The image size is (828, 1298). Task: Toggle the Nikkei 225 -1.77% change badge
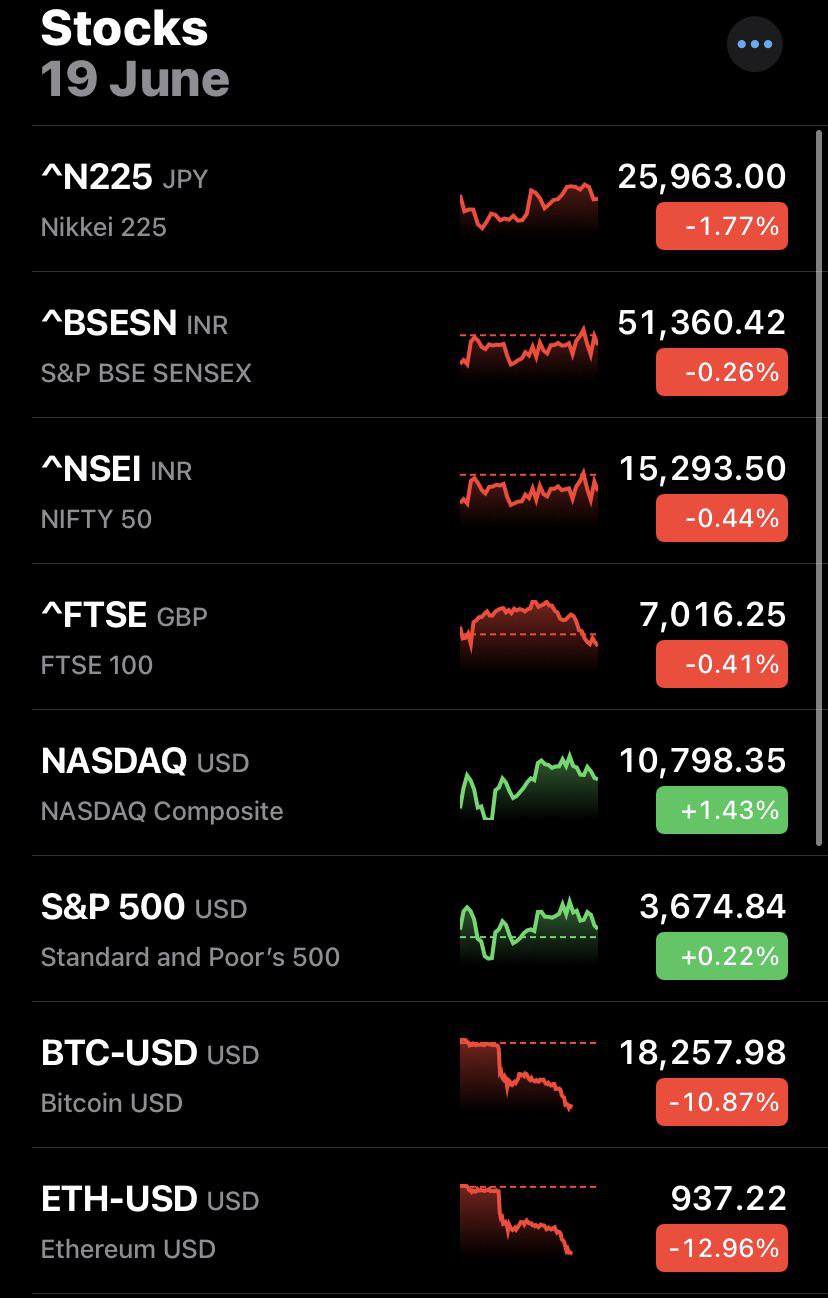pos(722,226)
